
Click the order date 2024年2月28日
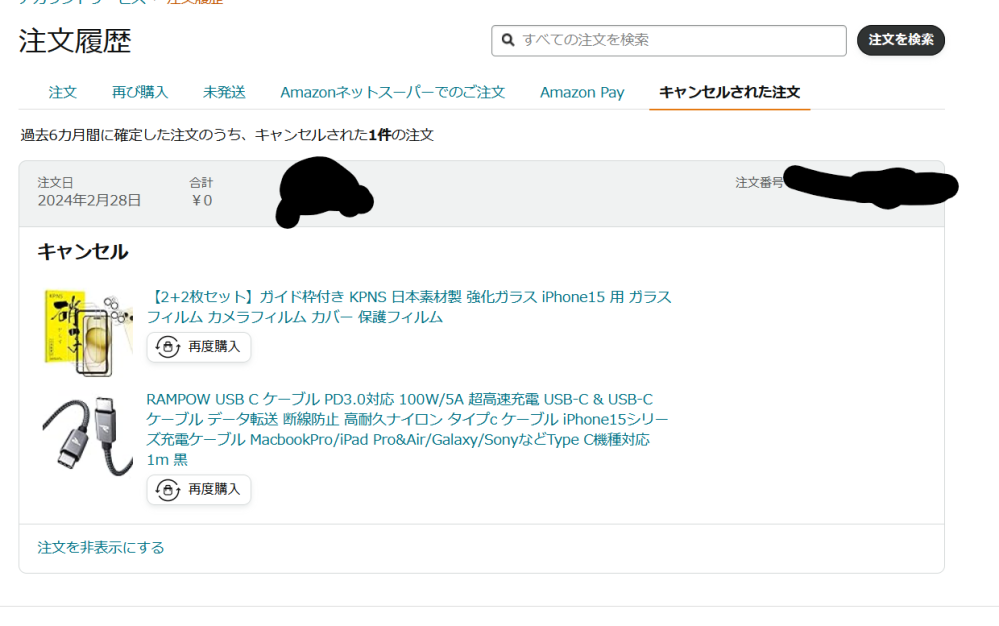click(x=89, y=201)
